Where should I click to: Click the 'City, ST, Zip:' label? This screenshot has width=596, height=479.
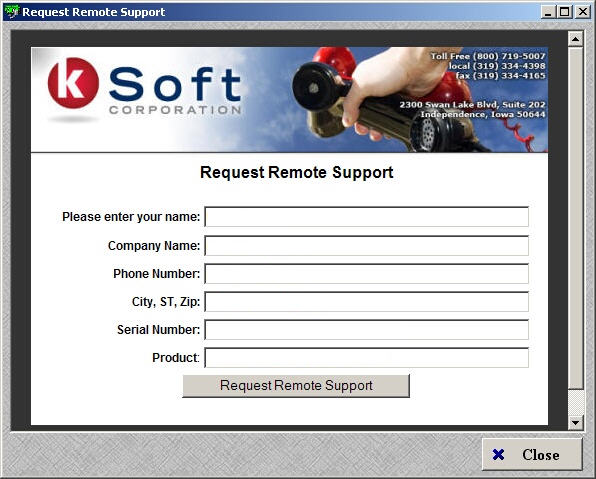pyautogui.click(x=166, y=301)
